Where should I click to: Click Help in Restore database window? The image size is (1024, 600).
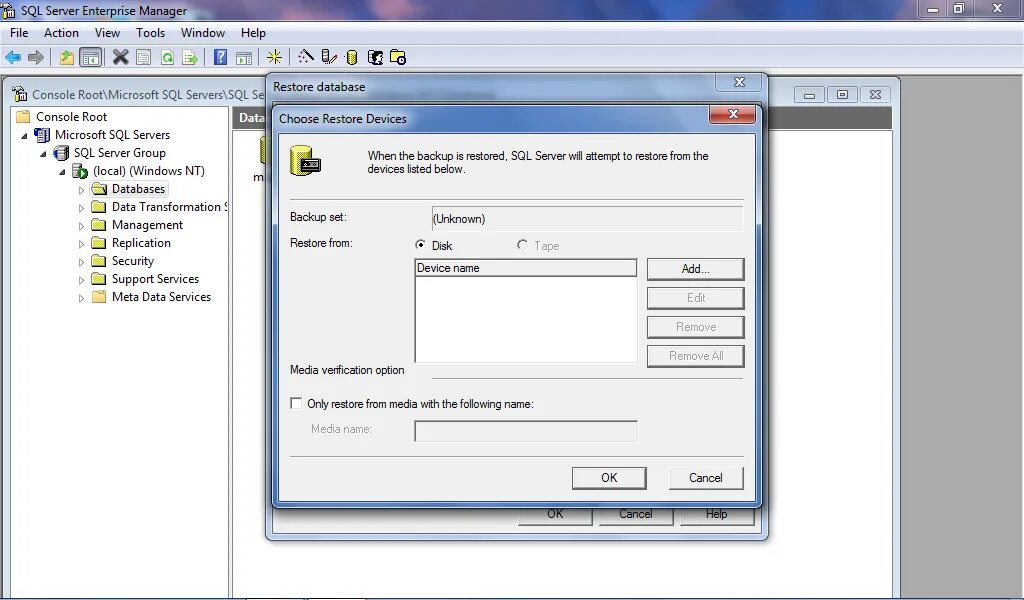pos(716,514)
